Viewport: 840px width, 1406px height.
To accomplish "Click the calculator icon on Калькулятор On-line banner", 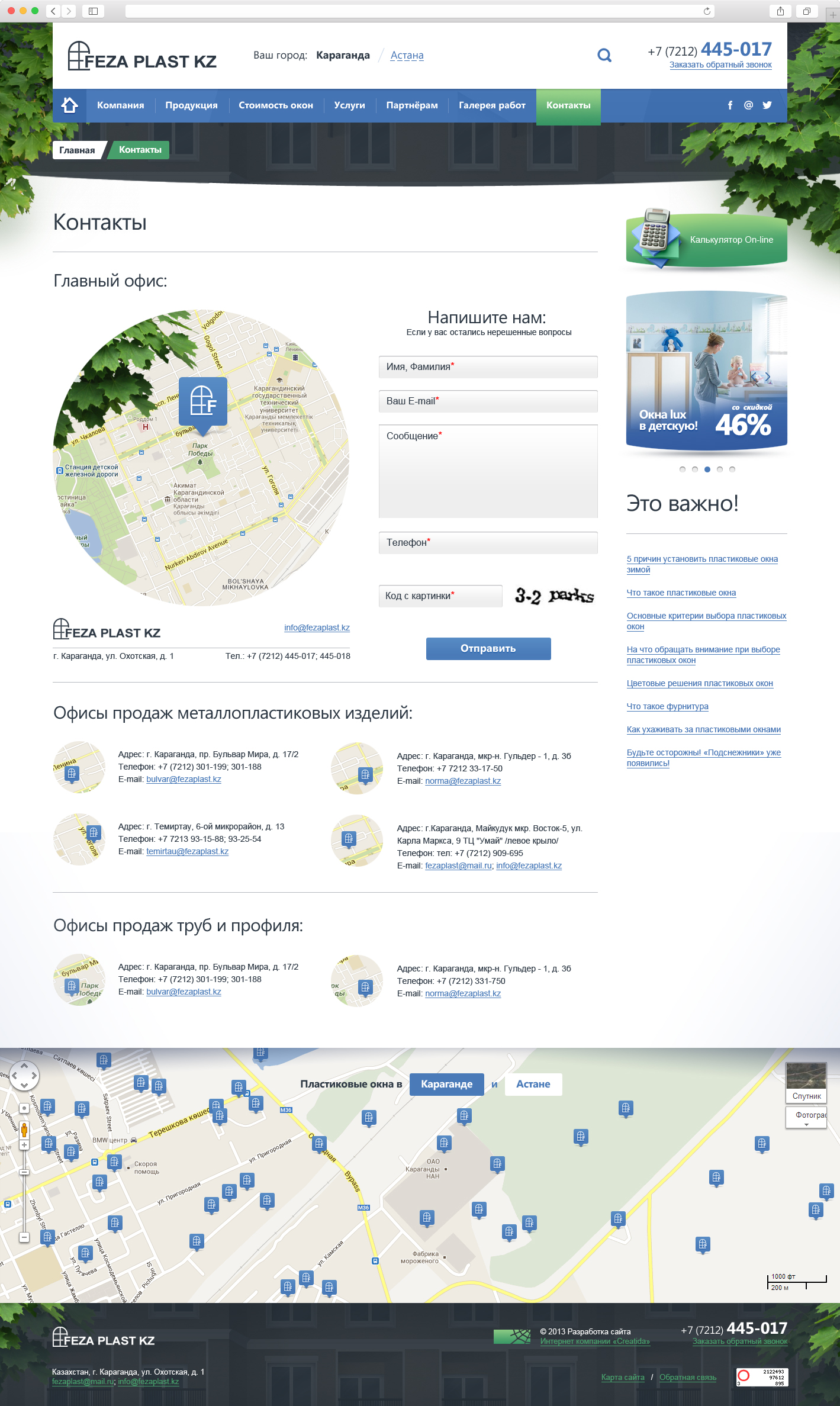I will coord(655,237).
